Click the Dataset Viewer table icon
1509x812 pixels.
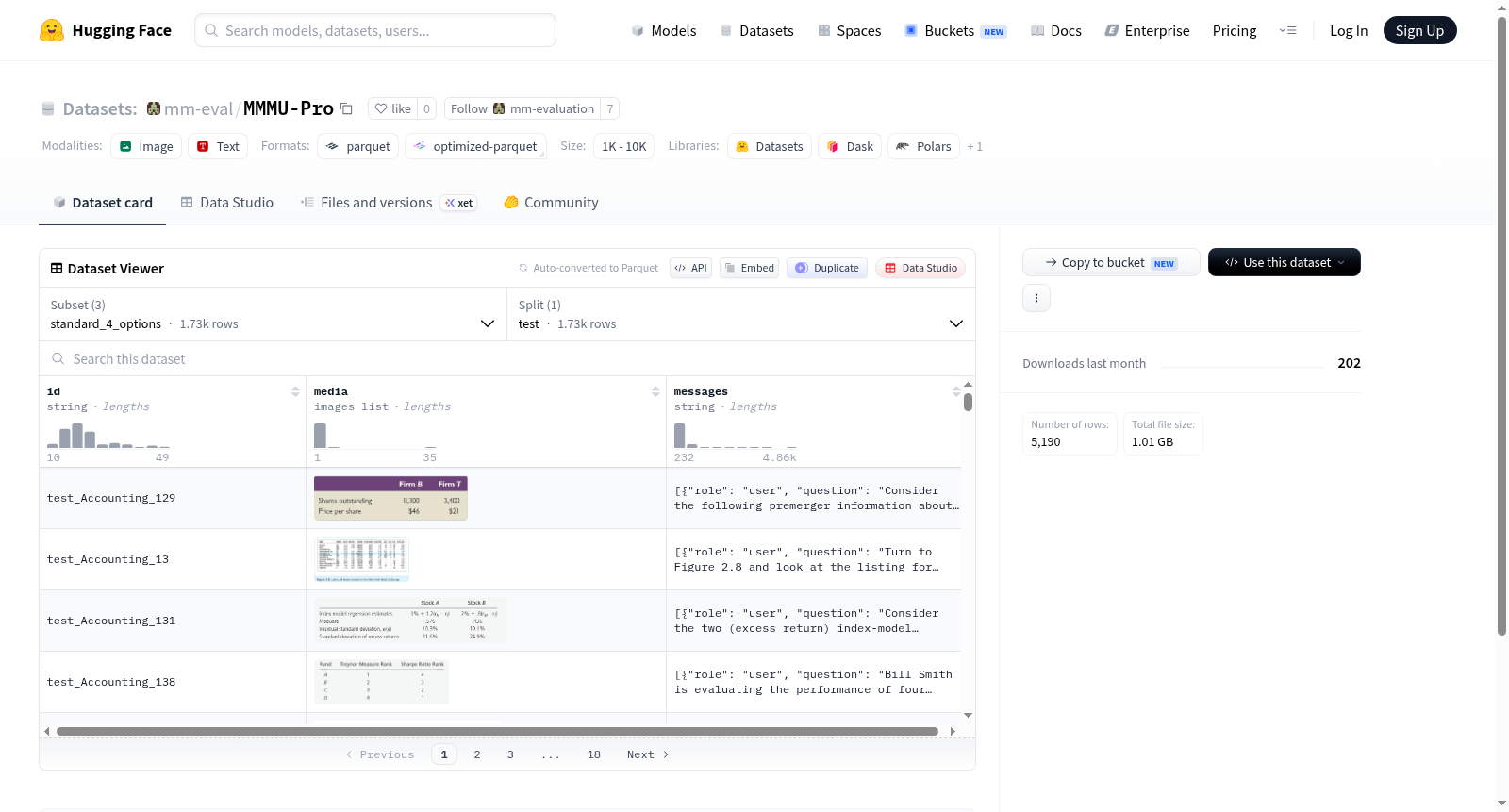(57, 269)
